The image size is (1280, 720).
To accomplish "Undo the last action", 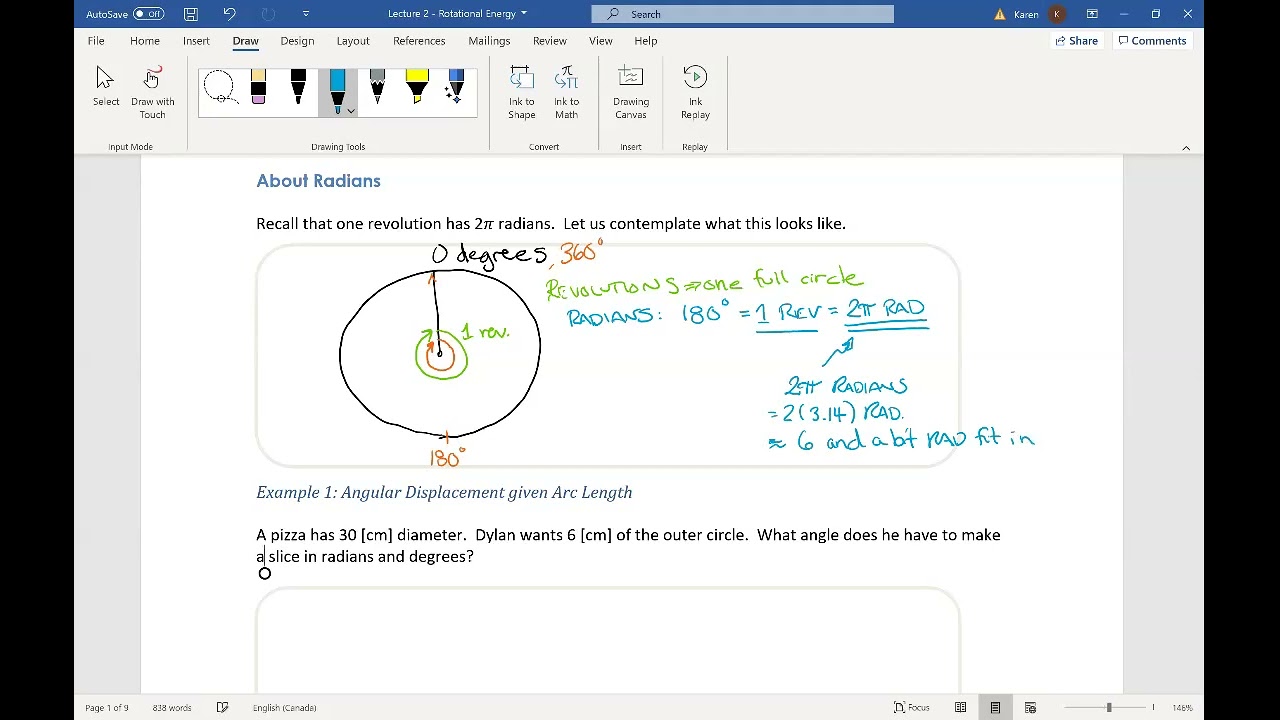I will tap(229, 14).
